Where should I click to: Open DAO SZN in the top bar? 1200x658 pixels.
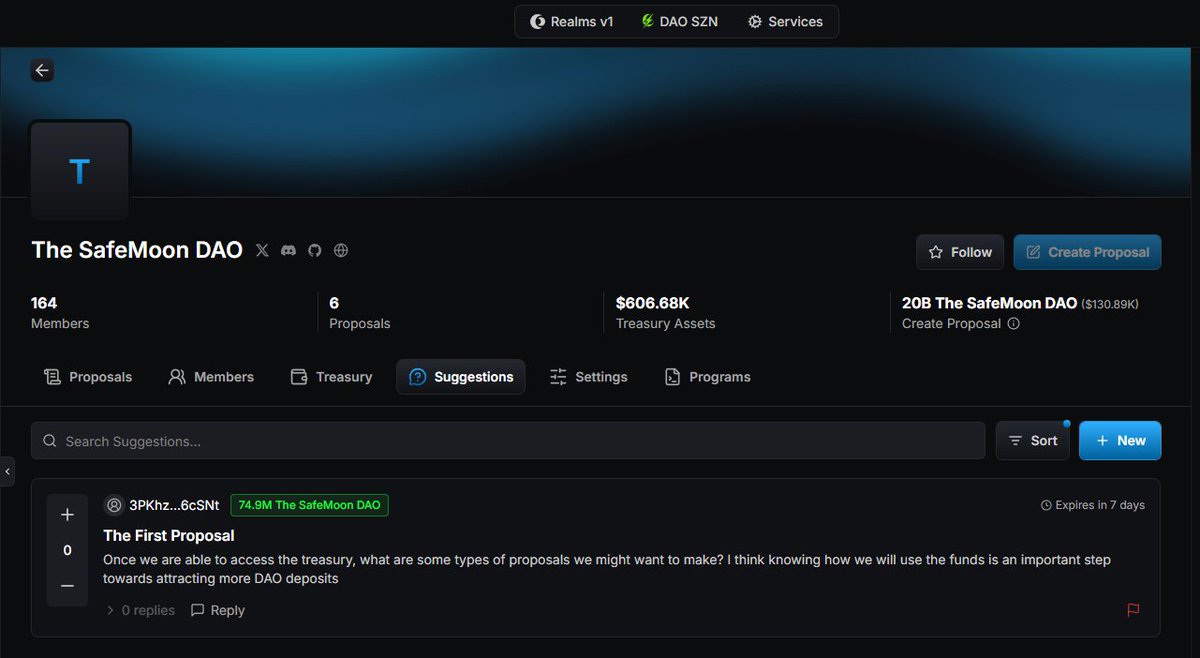[x=680, y=21]
